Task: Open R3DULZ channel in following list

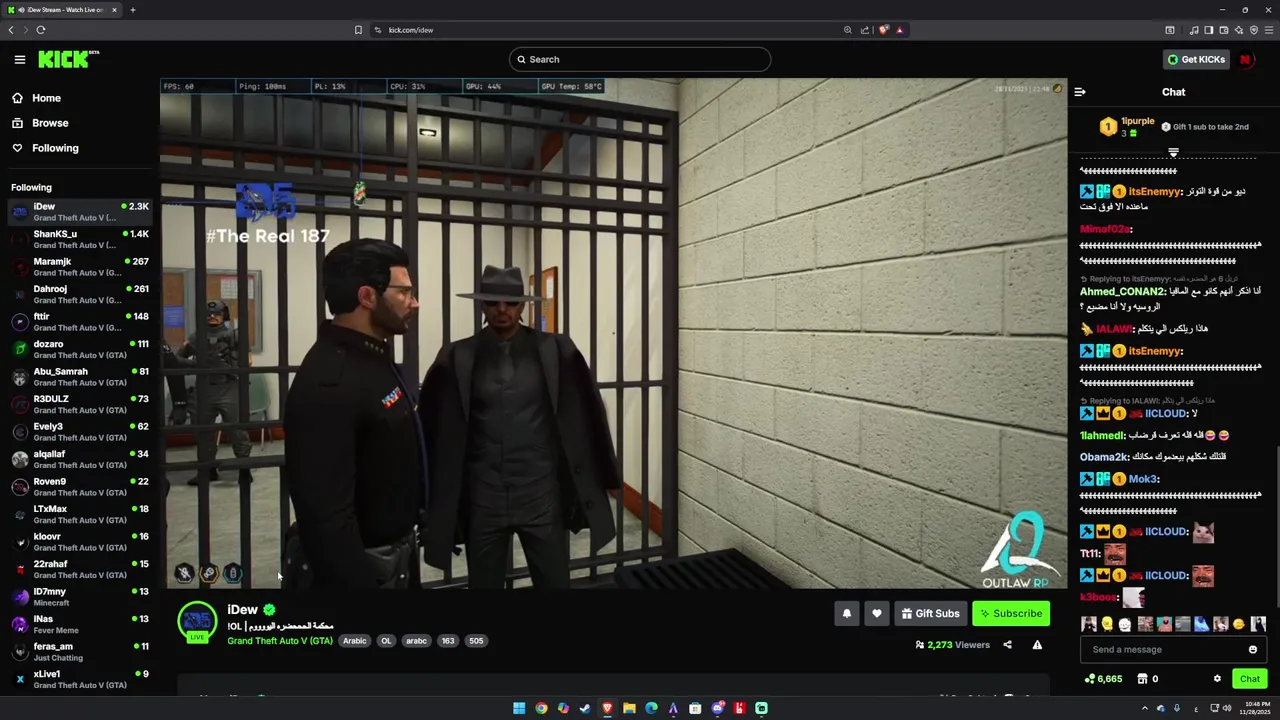Action: (x=80, y=404)
